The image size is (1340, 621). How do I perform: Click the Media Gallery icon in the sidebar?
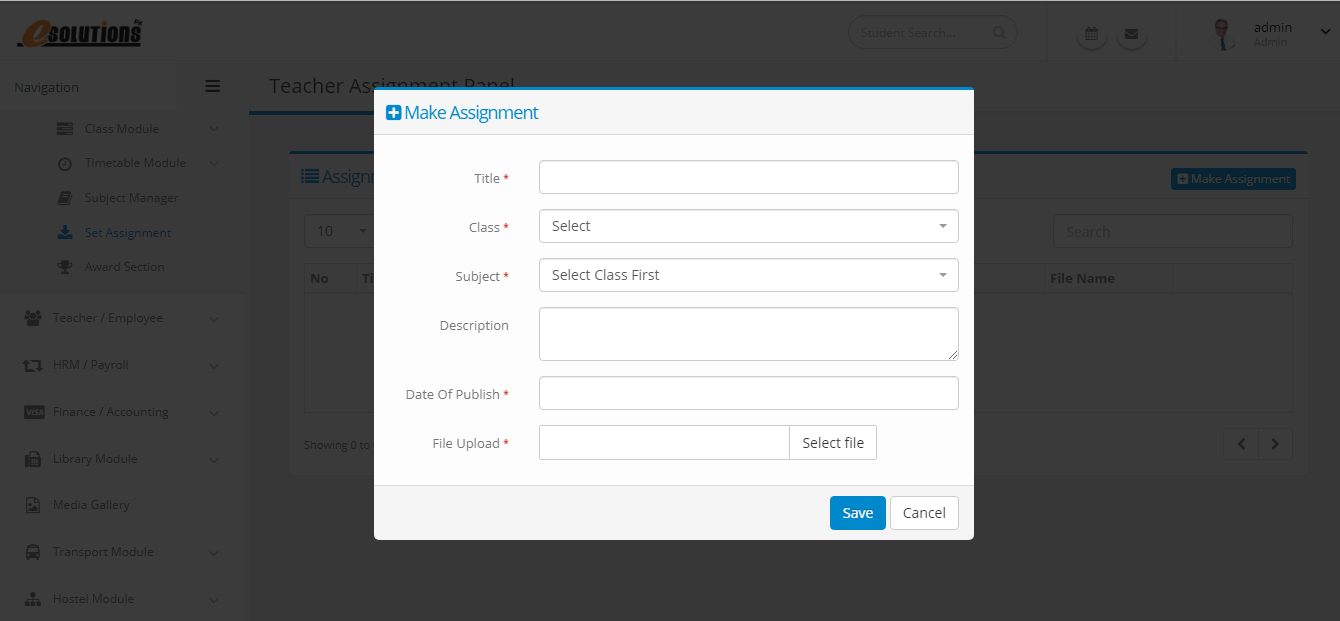33,505
